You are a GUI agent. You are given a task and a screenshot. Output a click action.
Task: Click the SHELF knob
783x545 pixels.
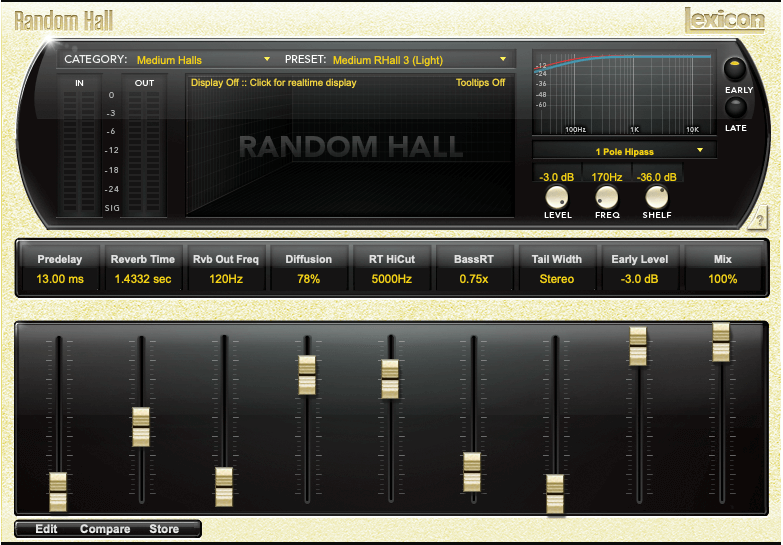[x=657, y=197]
